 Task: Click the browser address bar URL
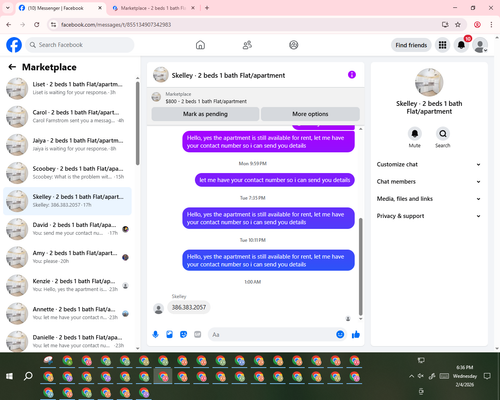point(116,25)
